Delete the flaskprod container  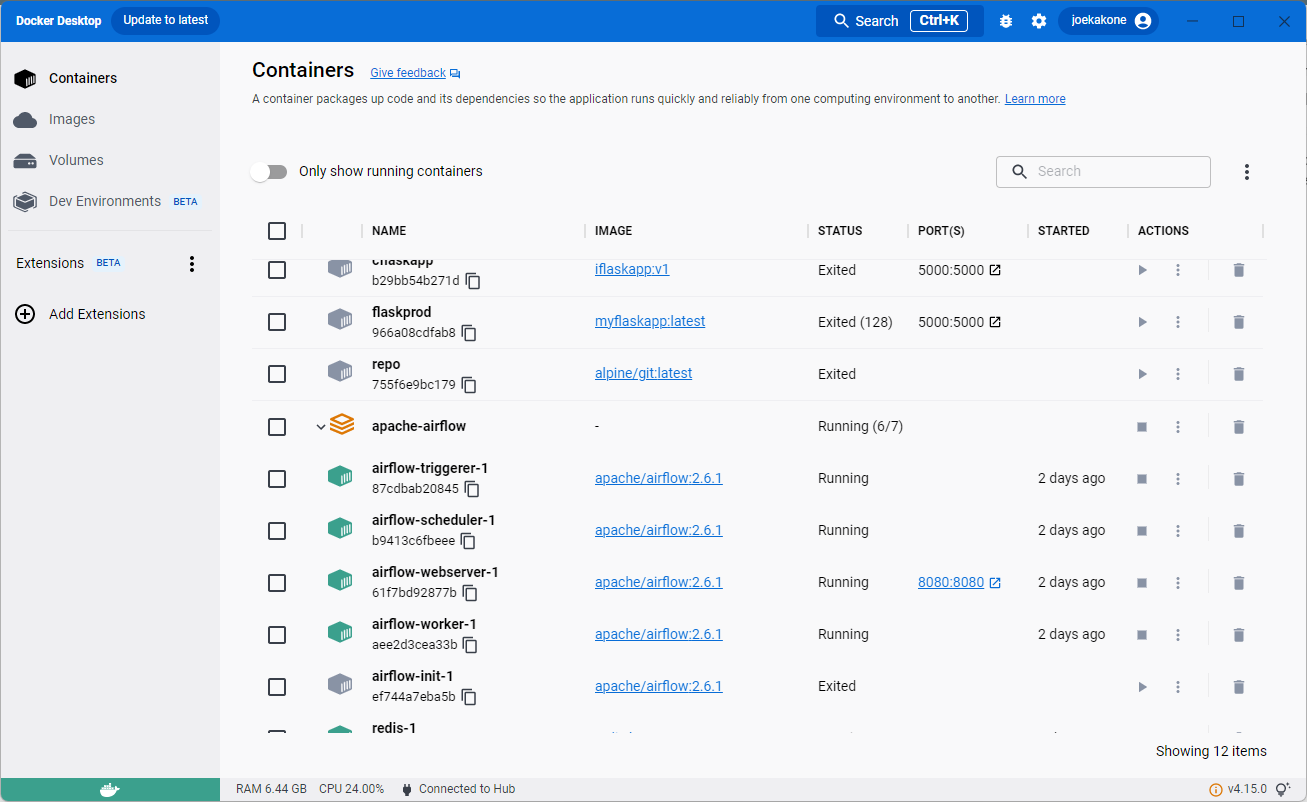click(x=1239, y=322)
